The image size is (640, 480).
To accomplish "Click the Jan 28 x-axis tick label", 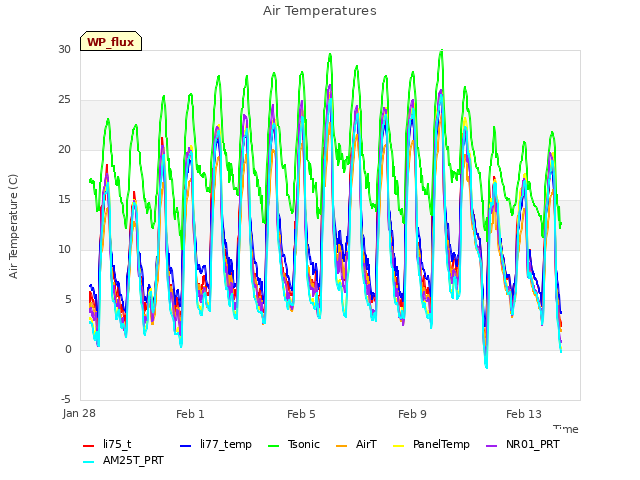I will (79, 413).
